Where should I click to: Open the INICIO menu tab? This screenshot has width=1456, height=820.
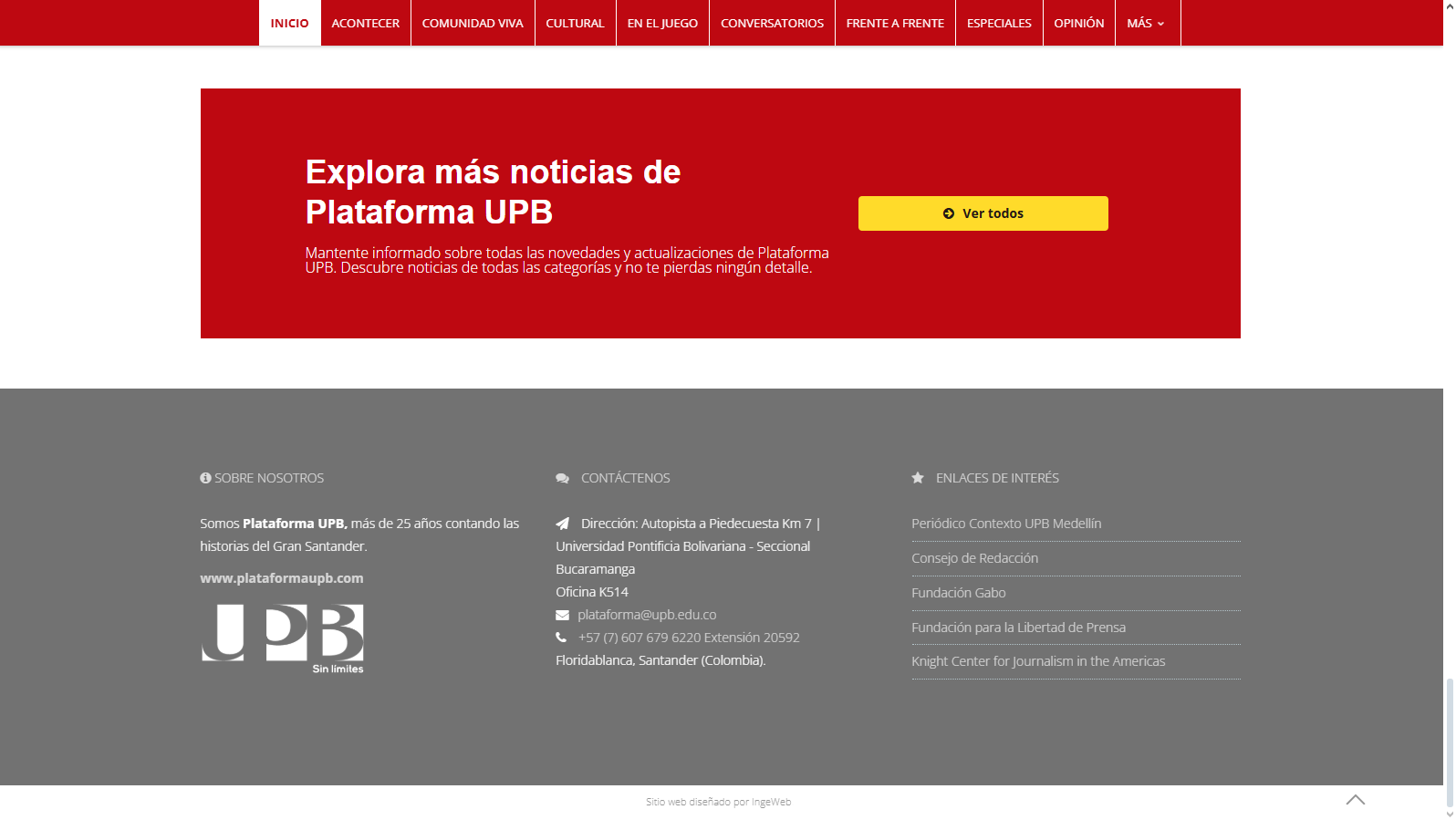289,23
